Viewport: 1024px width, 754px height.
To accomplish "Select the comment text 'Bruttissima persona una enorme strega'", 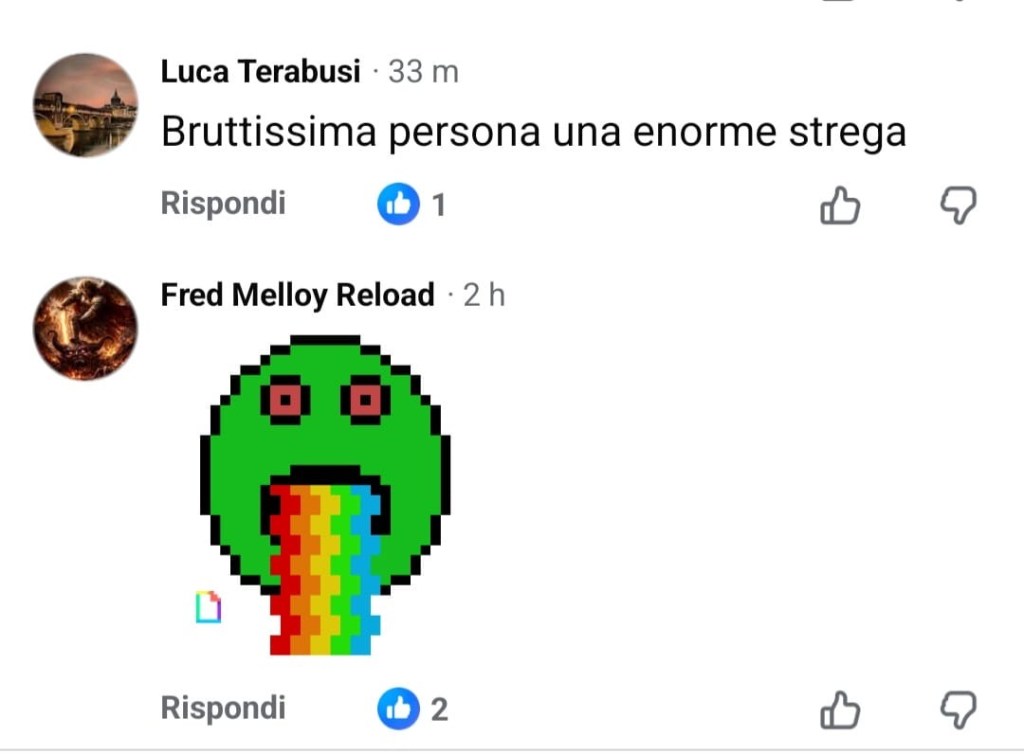I will pos(534,133).
